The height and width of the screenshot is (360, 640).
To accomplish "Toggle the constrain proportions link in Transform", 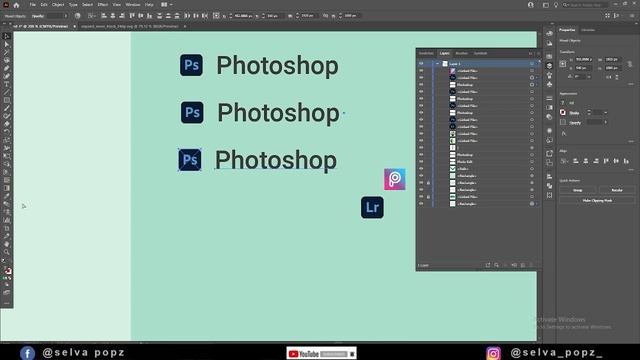I will click(x=630, y=64).
